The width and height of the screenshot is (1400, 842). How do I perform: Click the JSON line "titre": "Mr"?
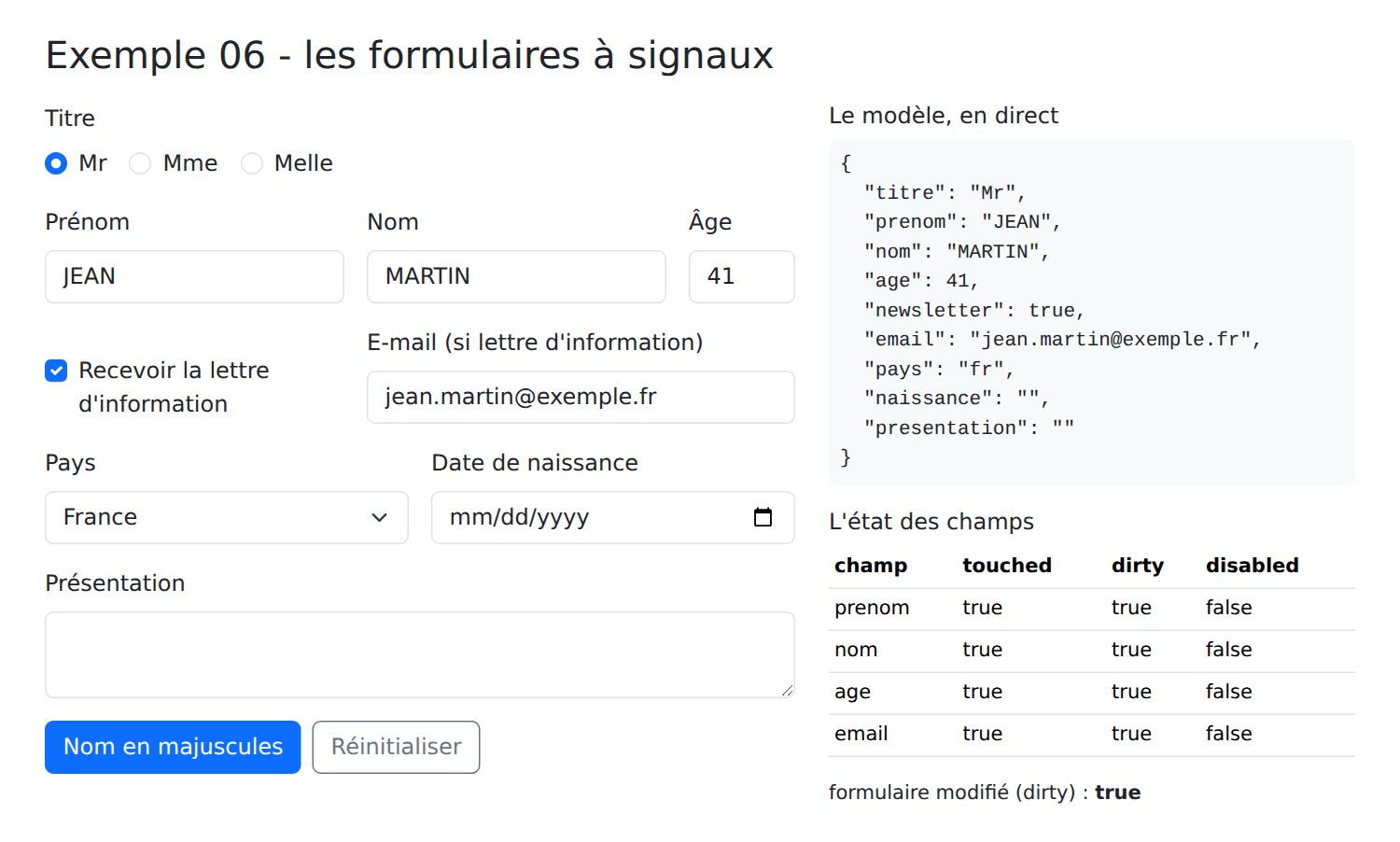pyautogui.click(x=945, y=192)
